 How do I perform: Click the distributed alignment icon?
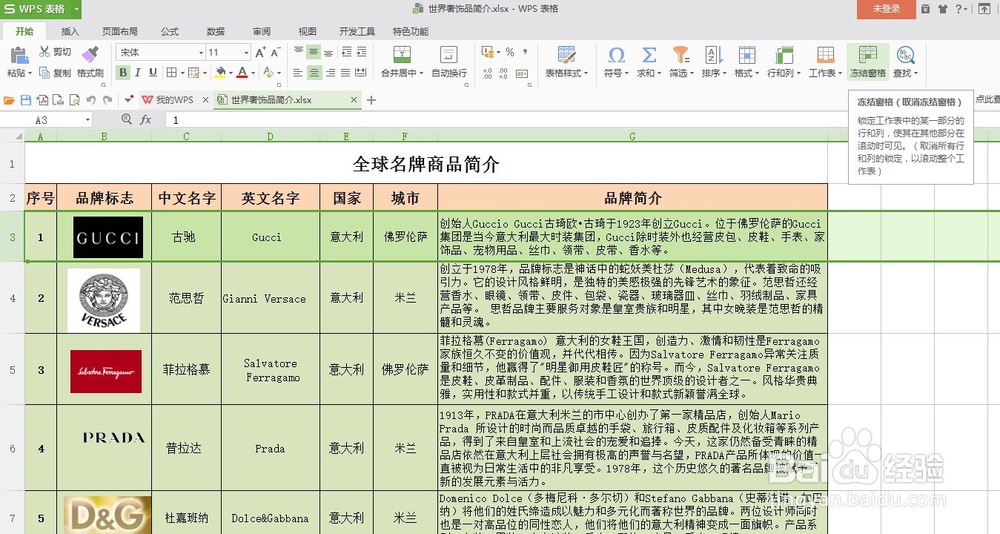360,73
